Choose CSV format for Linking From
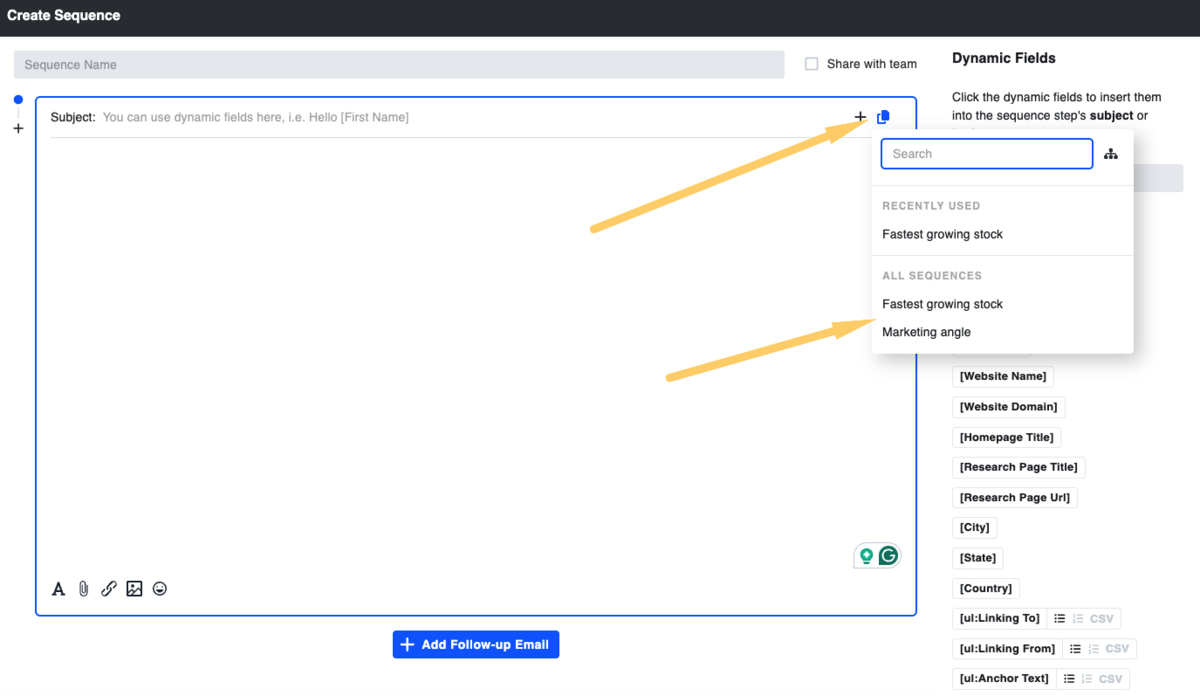The width and height of the screenshot is (1200, 696). [1117, 649]
